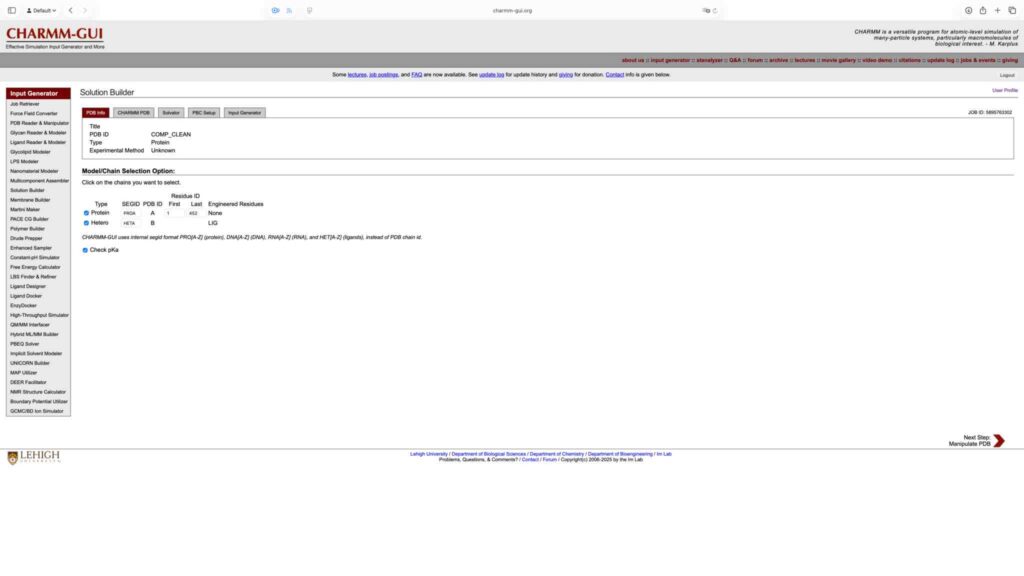
Task: Switch to the PBC Setup tab
Action: tap(204, 113)
